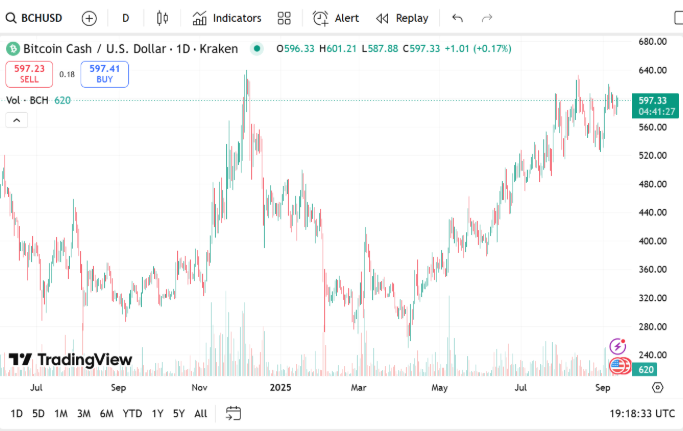Click the L587.88 low value

(x=380, y=48)
